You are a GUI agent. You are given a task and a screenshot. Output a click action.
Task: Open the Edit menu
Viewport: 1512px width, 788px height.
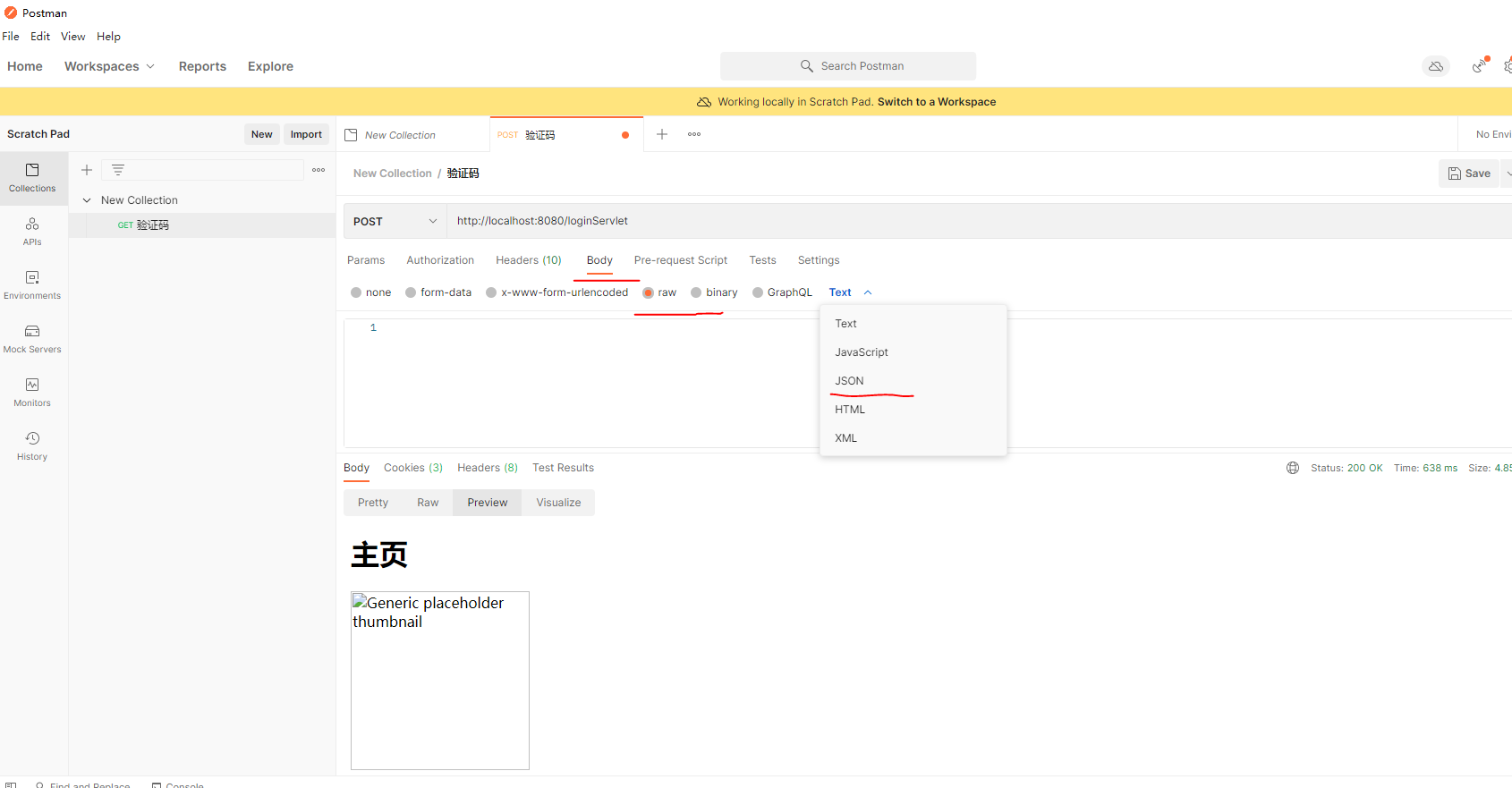coord(40,37)
